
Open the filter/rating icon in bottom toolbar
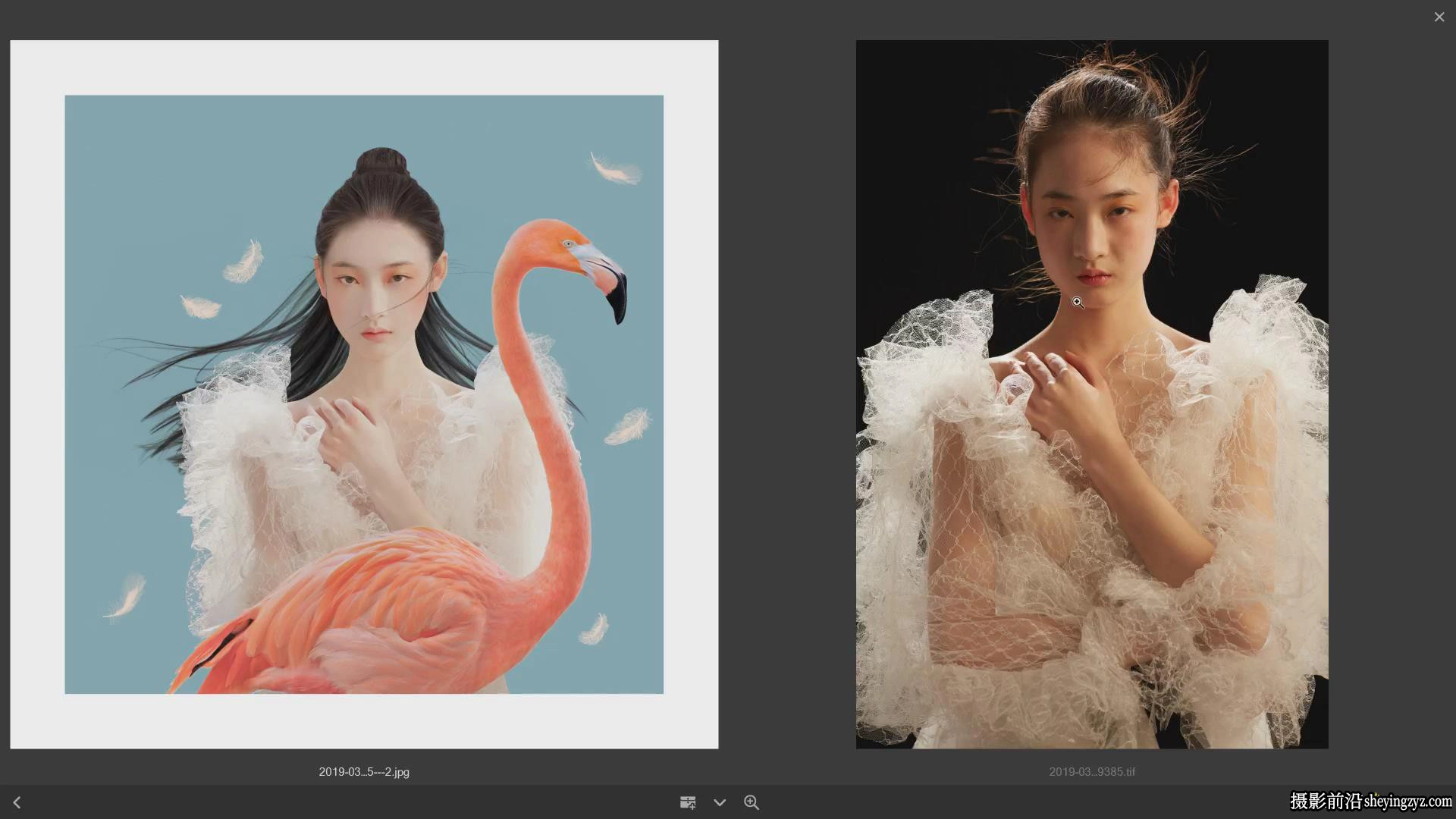coord(688,802)
